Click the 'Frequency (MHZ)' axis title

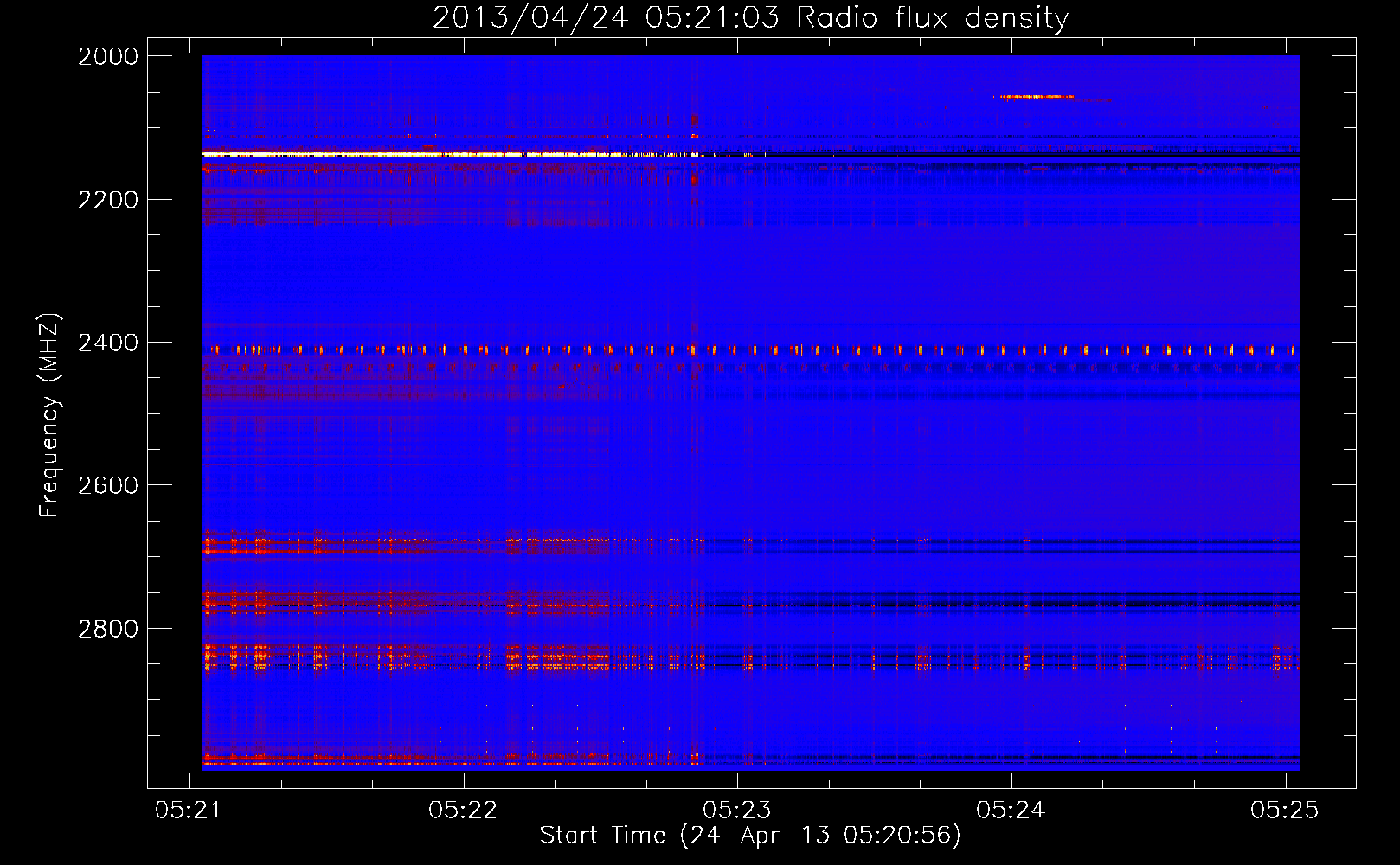(x=50, y=415)
